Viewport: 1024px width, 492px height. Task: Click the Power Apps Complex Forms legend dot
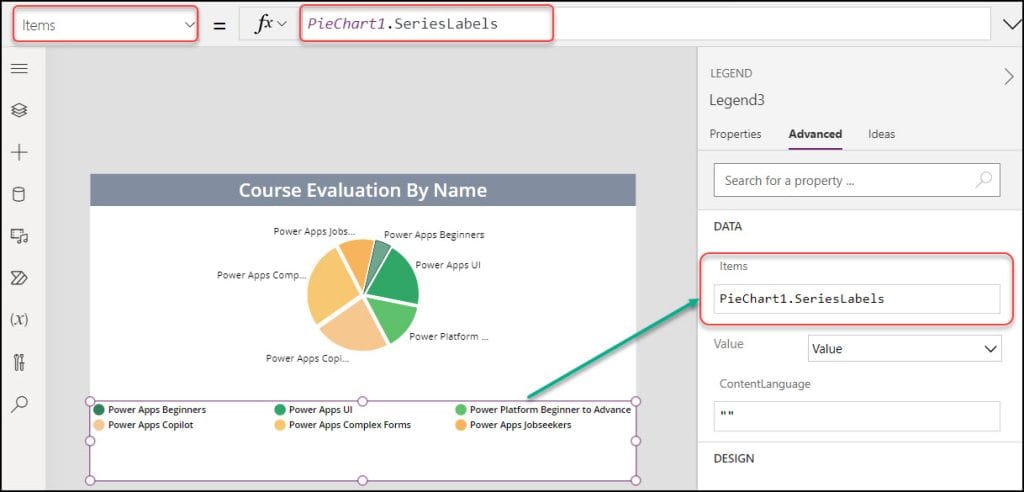(280, 425)
